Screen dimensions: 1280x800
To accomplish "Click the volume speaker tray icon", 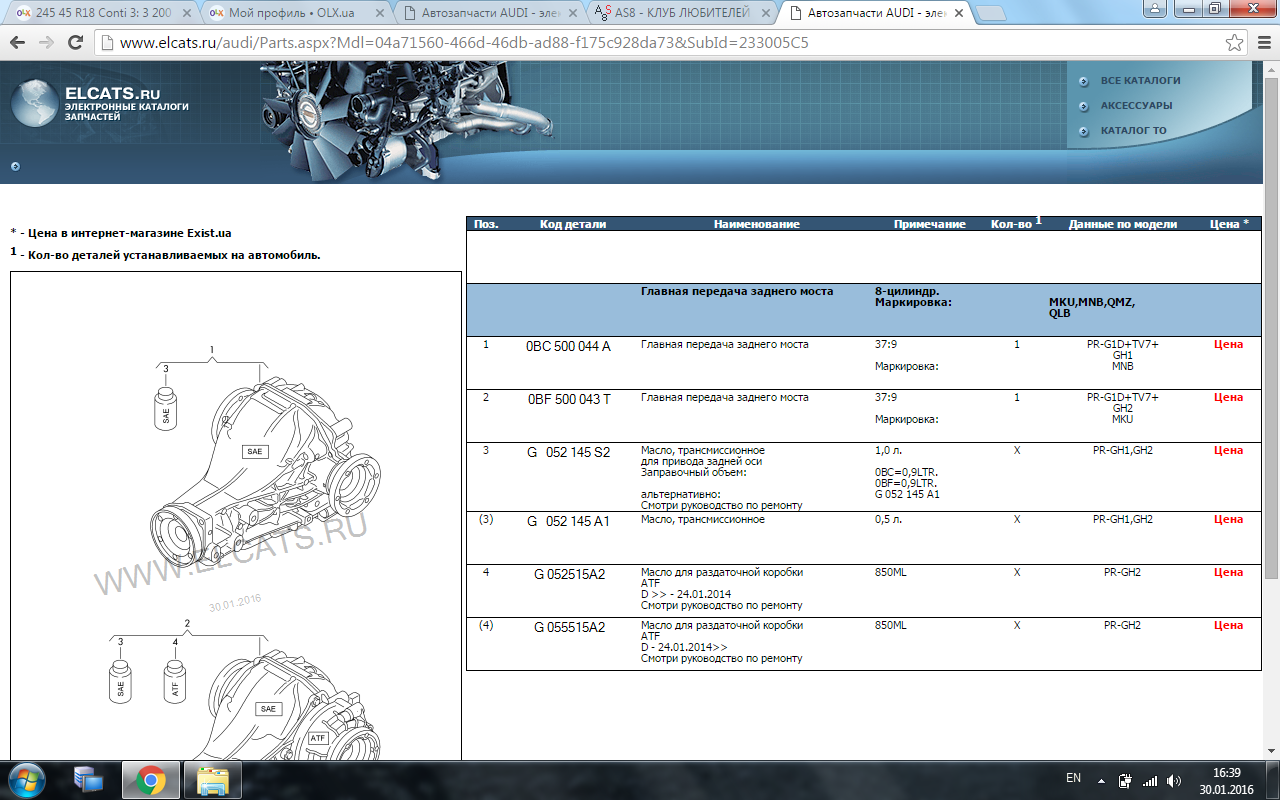I will coord(1174,780).
